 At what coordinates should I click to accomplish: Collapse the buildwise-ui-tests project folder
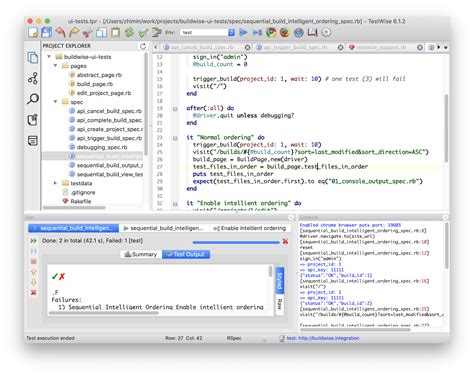(49, 57)
